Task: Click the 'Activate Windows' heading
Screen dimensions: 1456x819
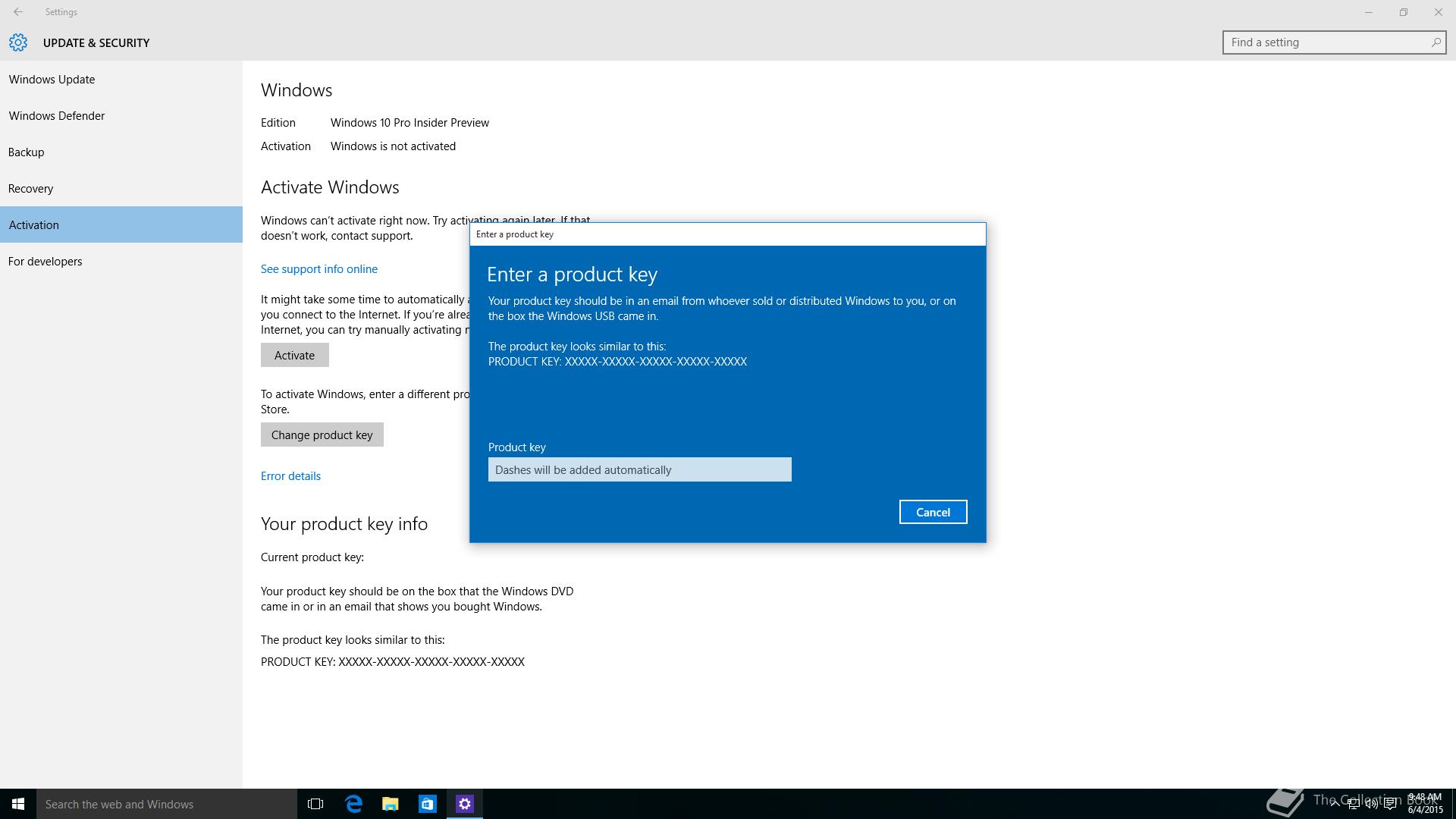Action: click(x=330, y=187)
